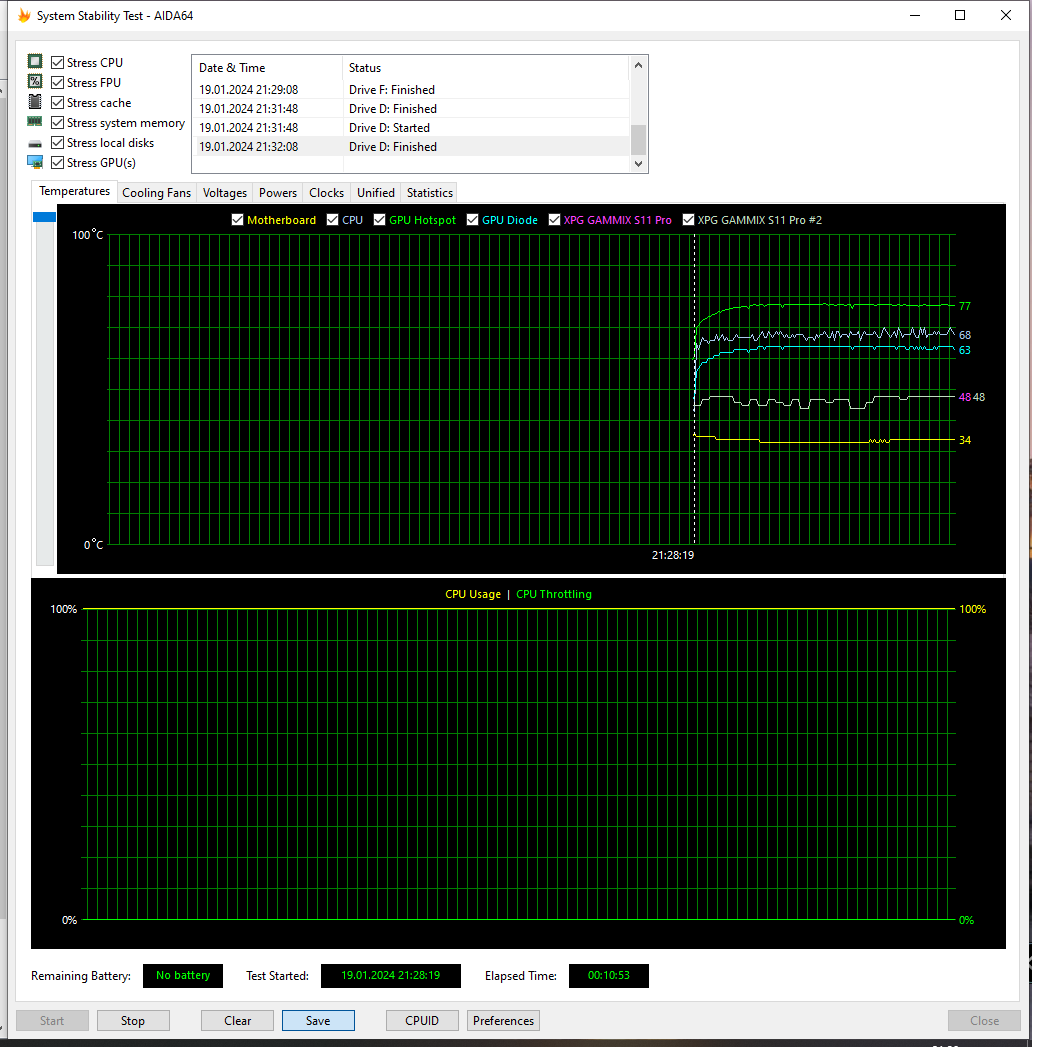Click the Date & Time column header

[x=267, y=68]
